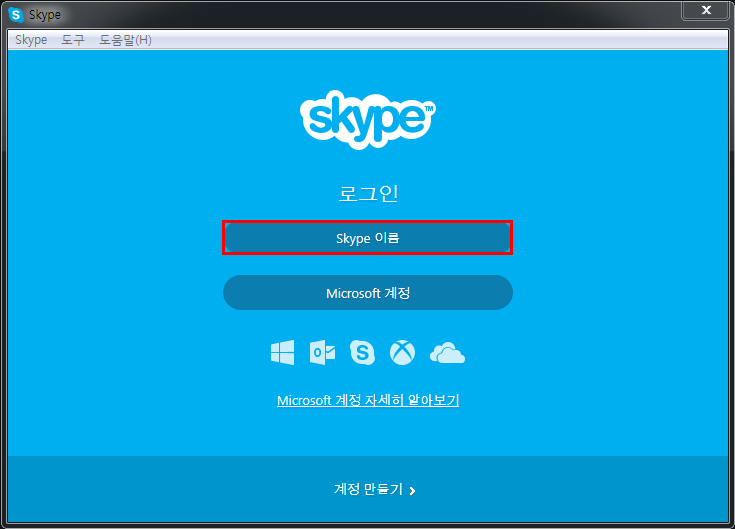Image resolution: width=735 pixels, height=529 pixels.
Task: Click the Skype icon in the title bar
Action: pos(16,15)
